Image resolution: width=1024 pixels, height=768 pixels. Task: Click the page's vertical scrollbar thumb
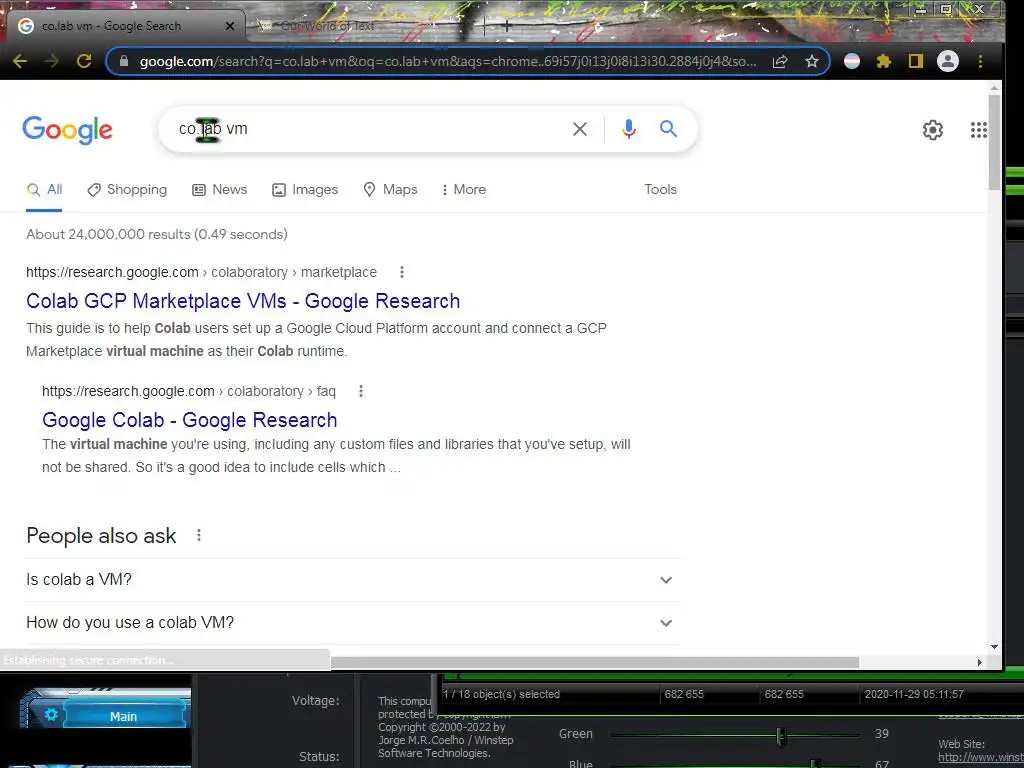click(x=994, y=142)
